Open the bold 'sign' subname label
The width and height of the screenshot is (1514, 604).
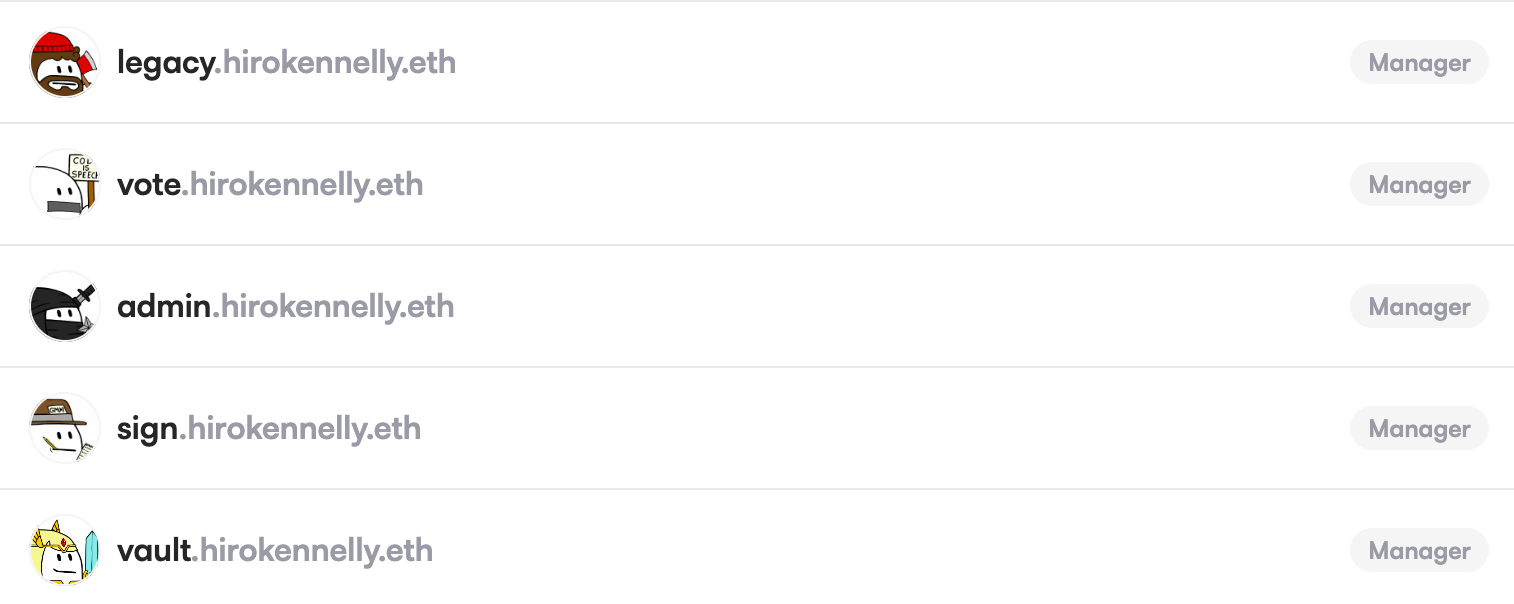click(148, 430)
